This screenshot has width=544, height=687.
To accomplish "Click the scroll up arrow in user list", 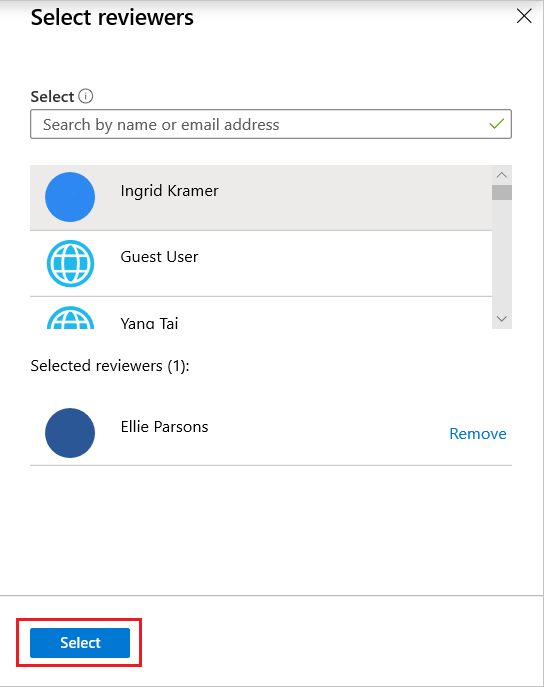I will [502, 175].
